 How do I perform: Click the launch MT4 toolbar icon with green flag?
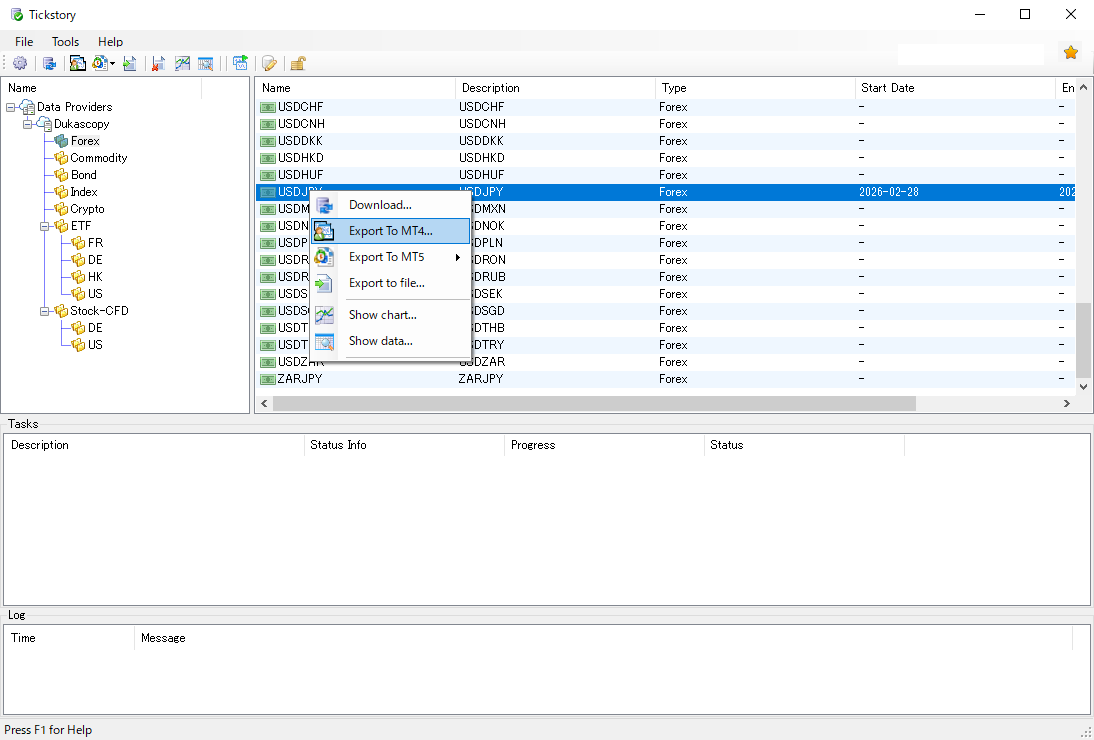click(240, 63)
